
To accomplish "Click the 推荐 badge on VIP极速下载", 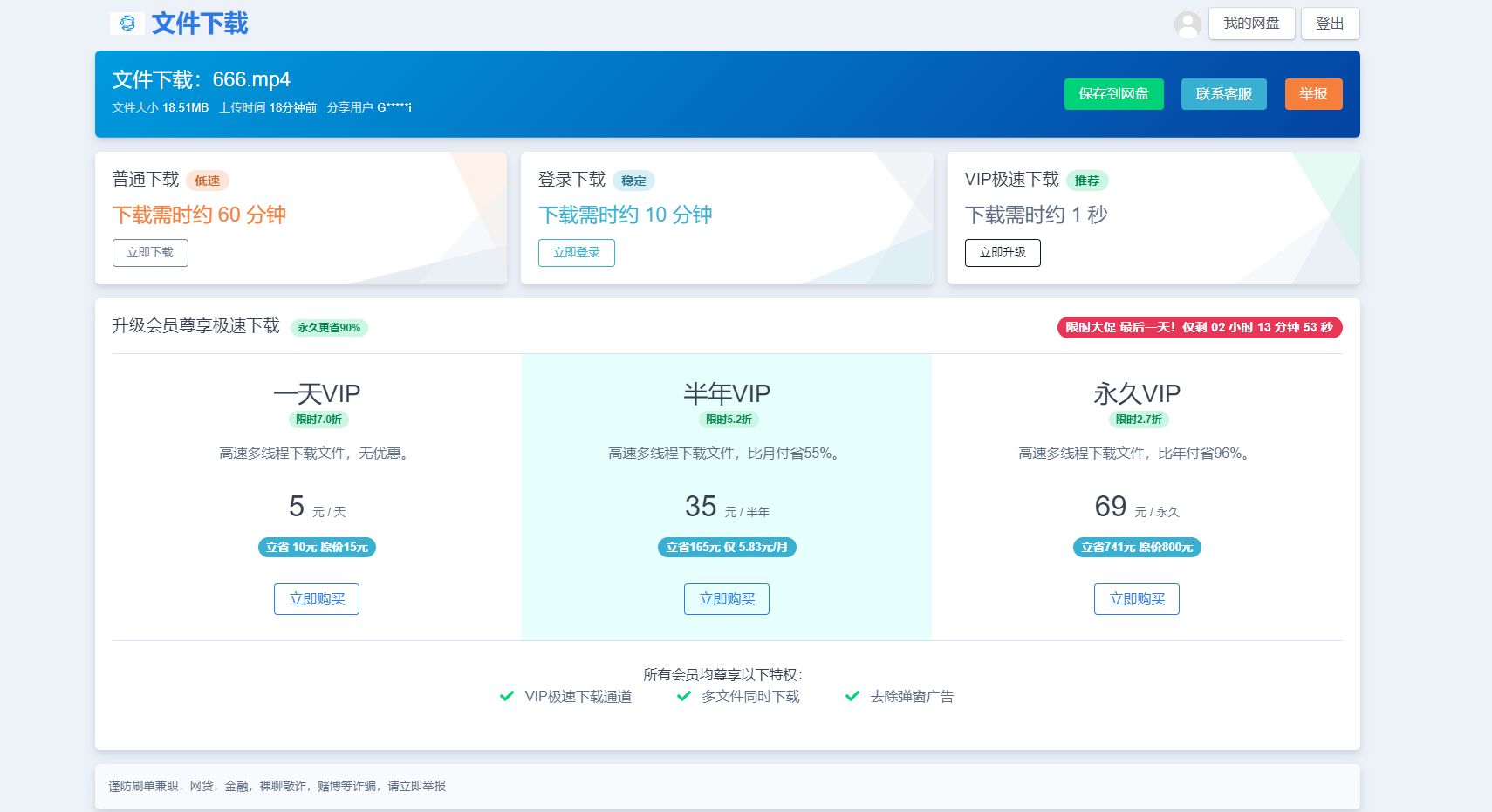I will pyautogui.click(x=1088, y=181).
